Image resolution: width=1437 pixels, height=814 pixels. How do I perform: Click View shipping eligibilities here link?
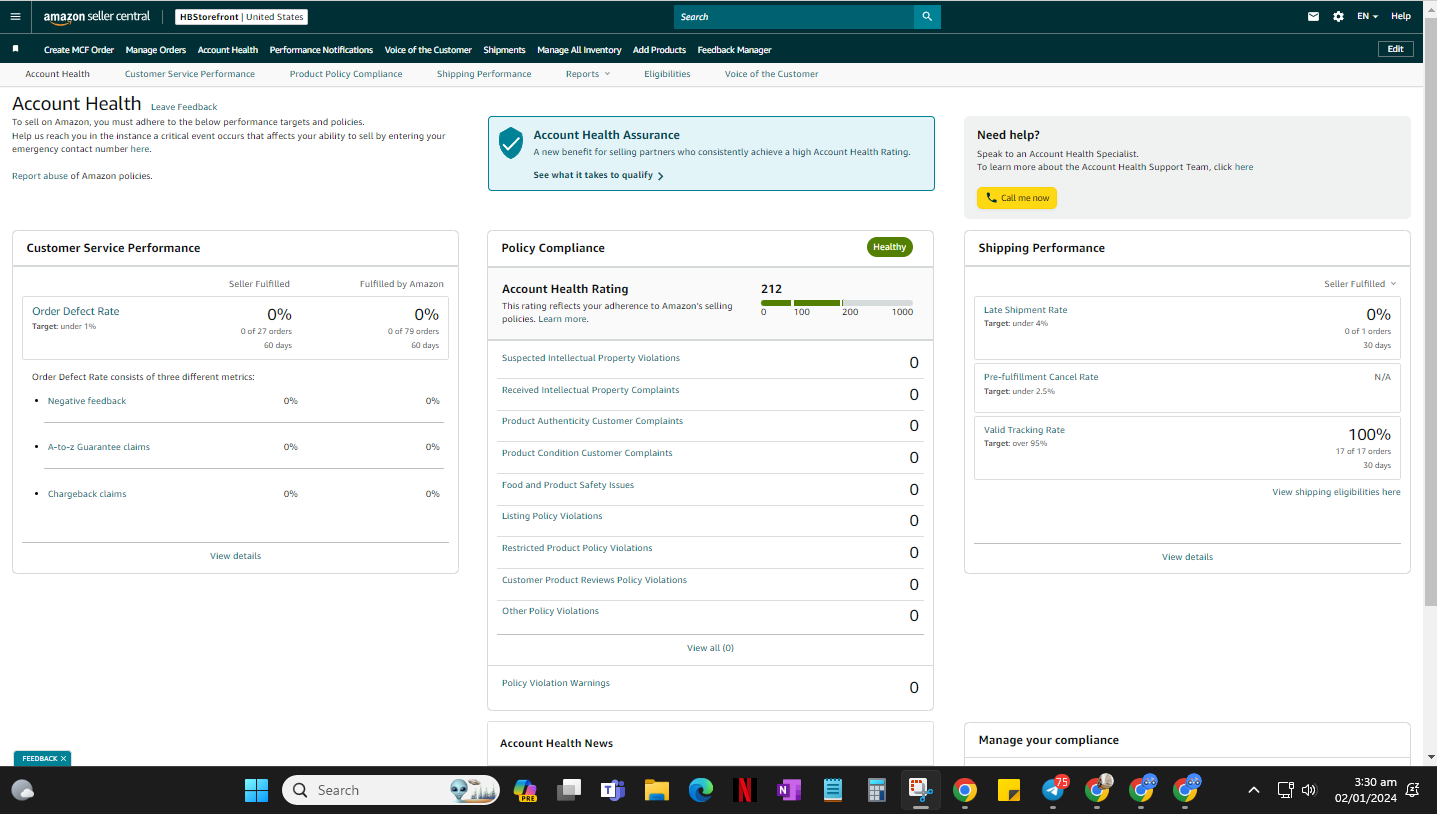coord(1336,492)
